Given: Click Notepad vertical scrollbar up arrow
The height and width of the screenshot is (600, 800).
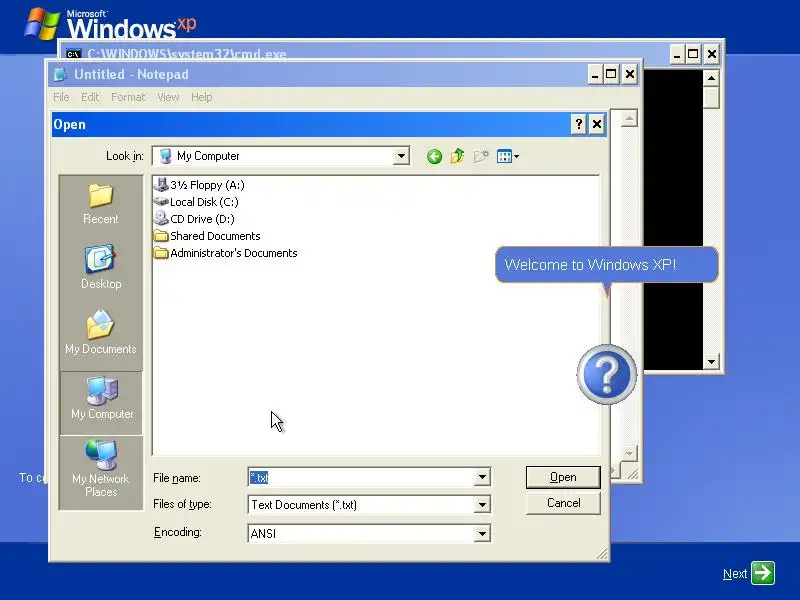Looking at the screenshot, I should click(x=629, y=118).
